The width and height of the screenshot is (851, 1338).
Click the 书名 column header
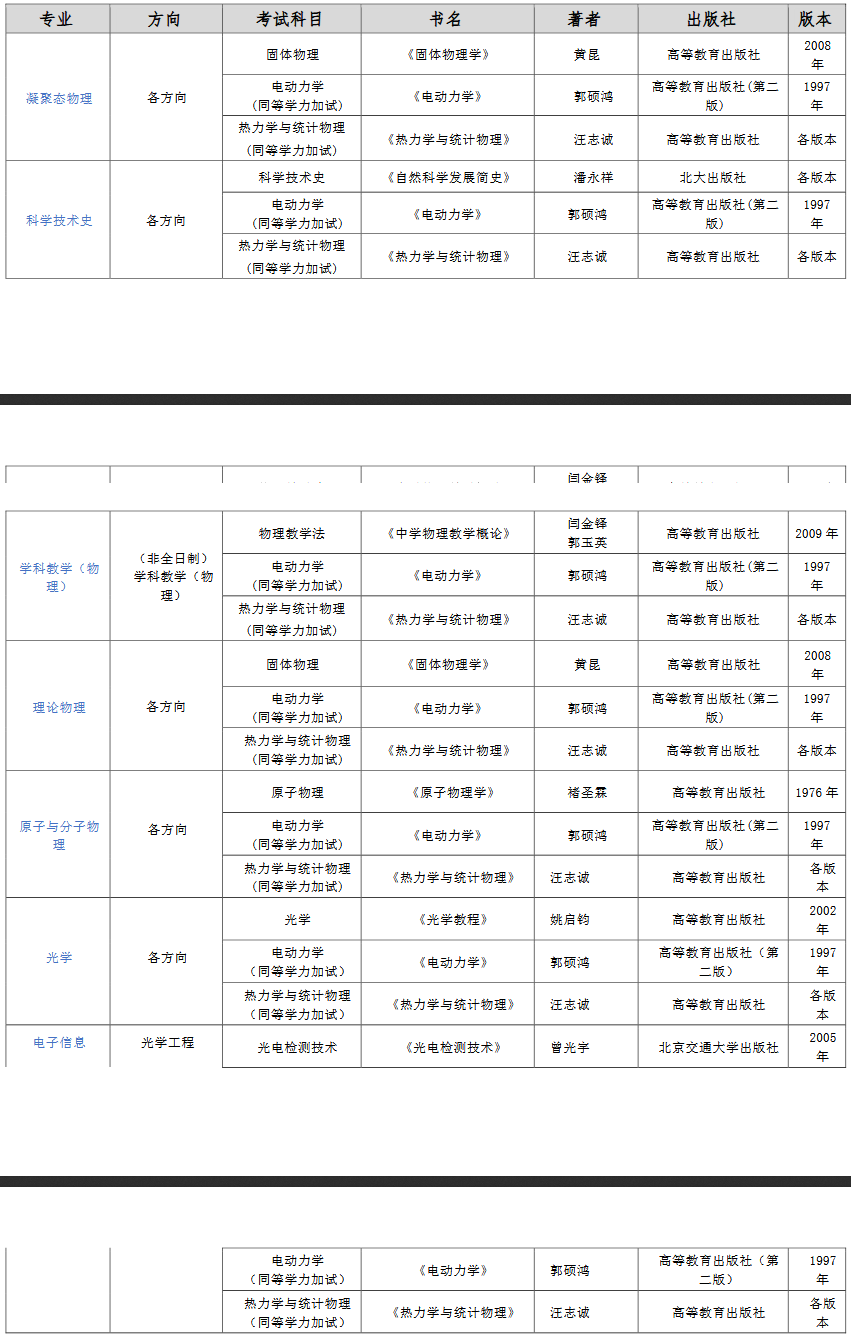(x=447, y=19)
